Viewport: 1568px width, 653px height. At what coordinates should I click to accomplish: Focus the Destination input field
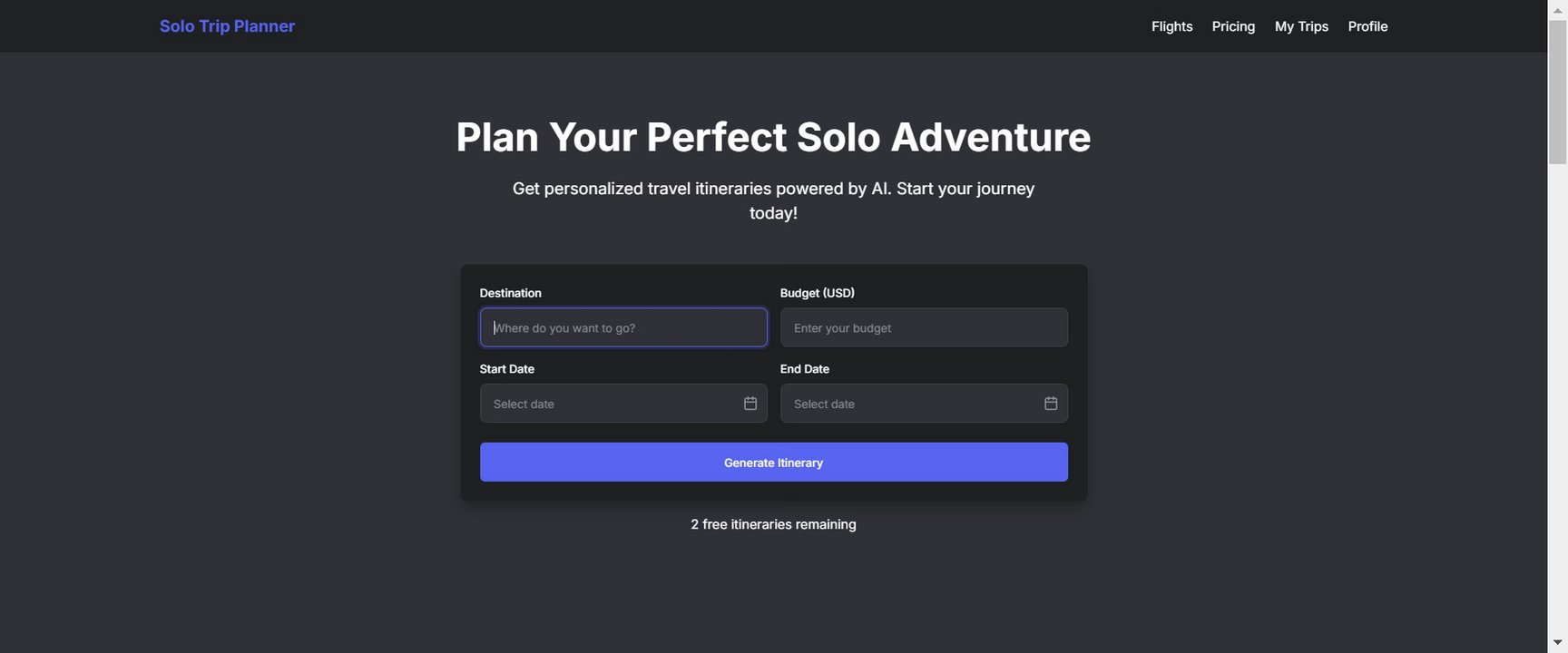(623, 327)
